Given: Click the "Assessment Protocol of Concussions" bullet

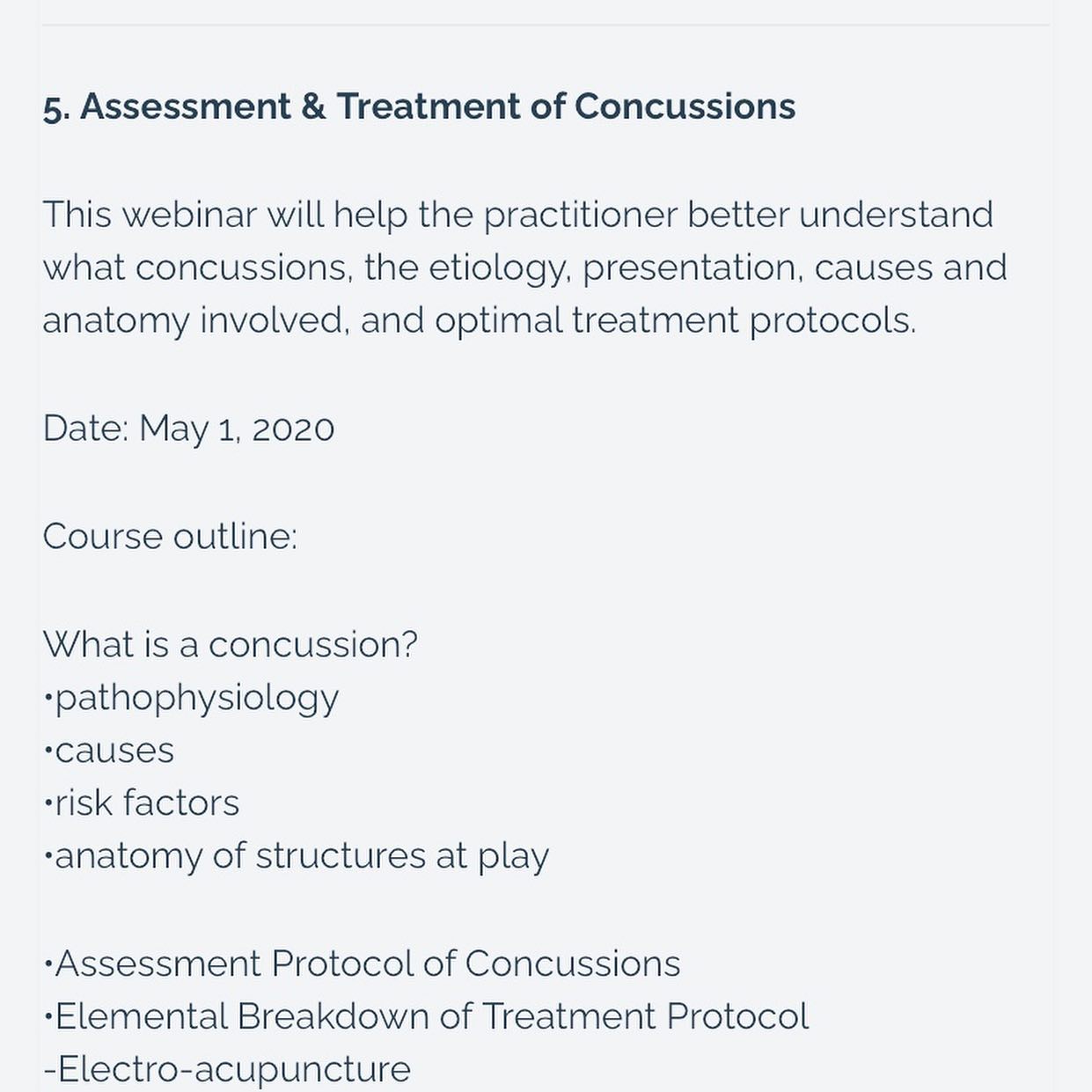Looking at the screenshot, I should [x=367, y=964].
